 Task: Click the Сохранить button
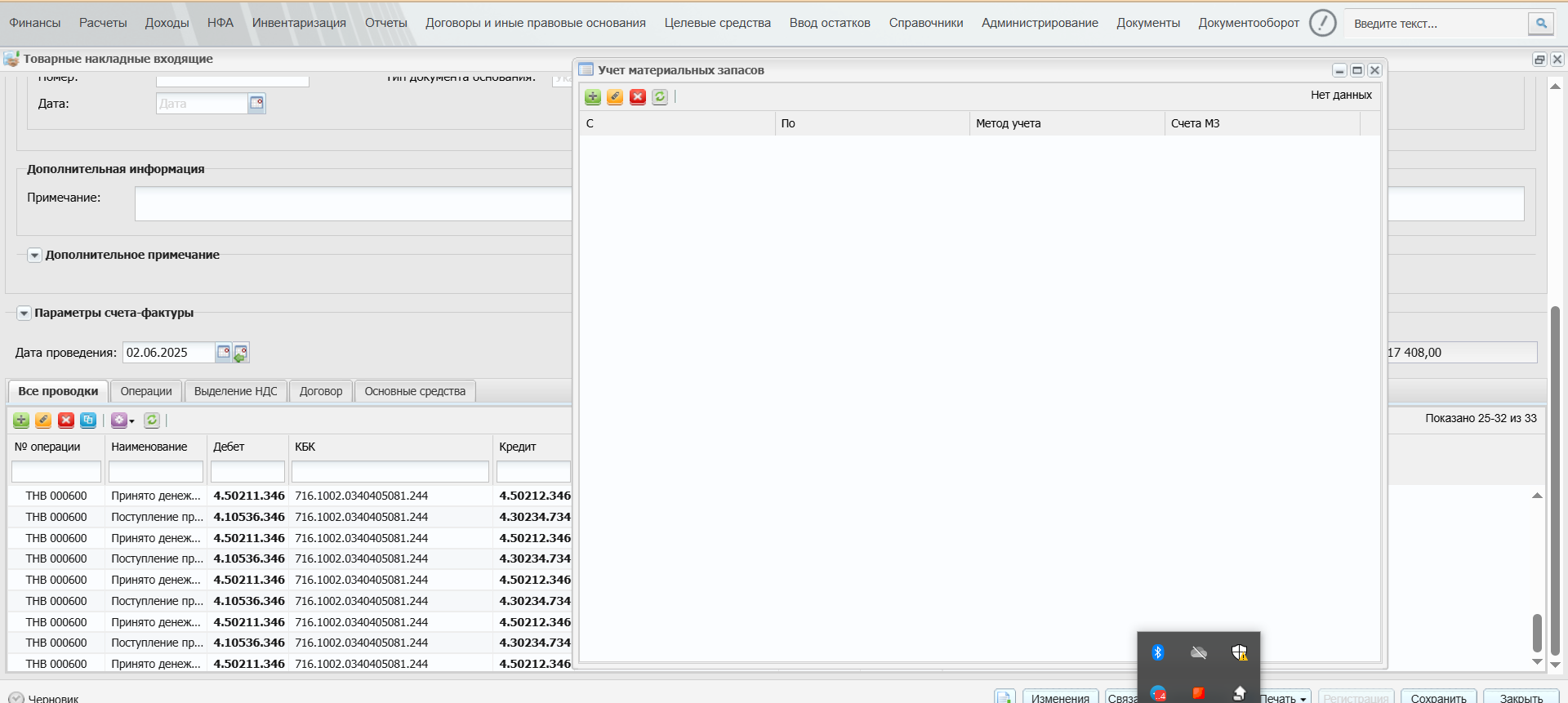click(x=1438, y=698)
